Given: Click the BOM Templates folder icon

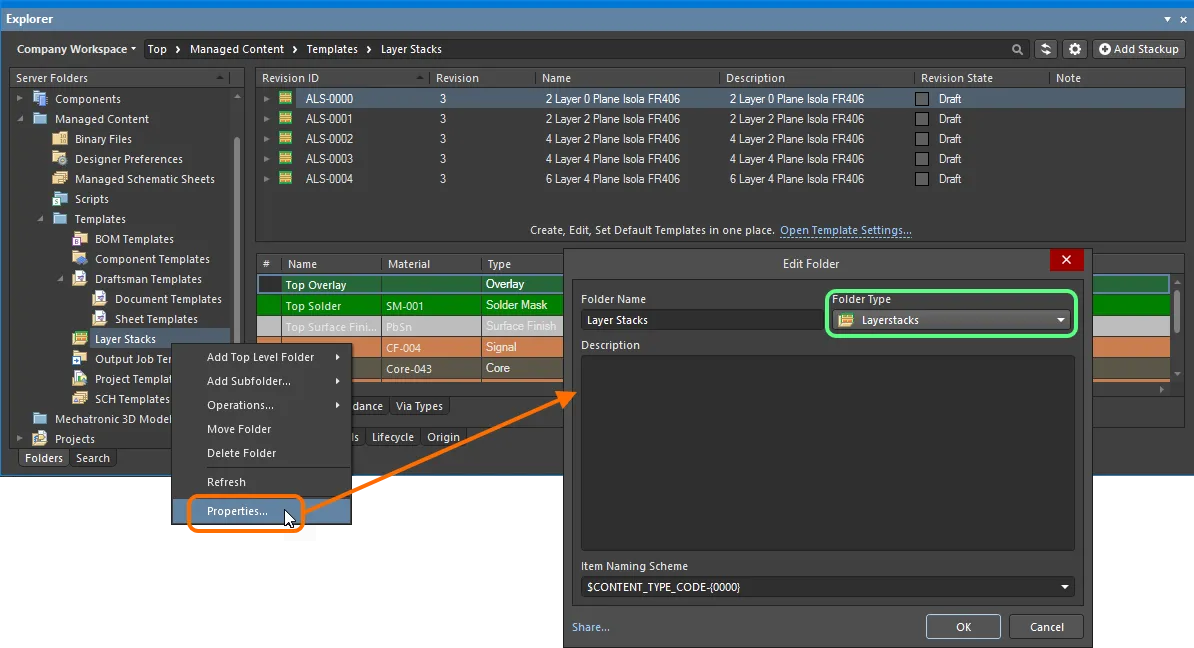Looking at the screenshot, I should [x=80, y=238].
